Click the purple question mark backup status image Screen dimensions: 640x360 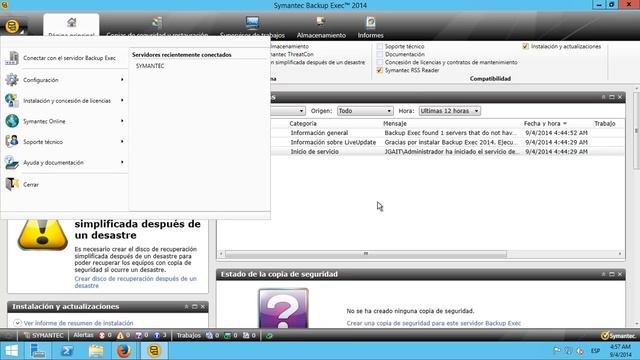(x=283, y=308)
